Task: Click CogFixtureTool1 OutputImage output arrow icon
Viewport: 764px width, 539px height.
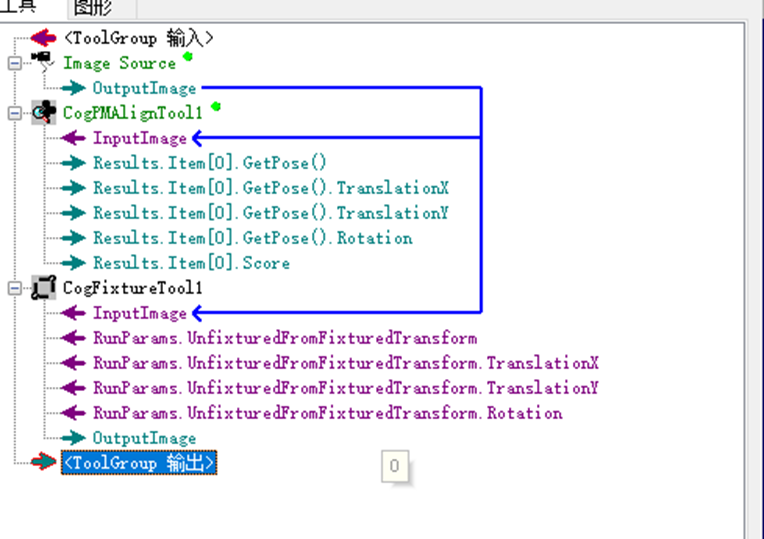Action: 74,438
